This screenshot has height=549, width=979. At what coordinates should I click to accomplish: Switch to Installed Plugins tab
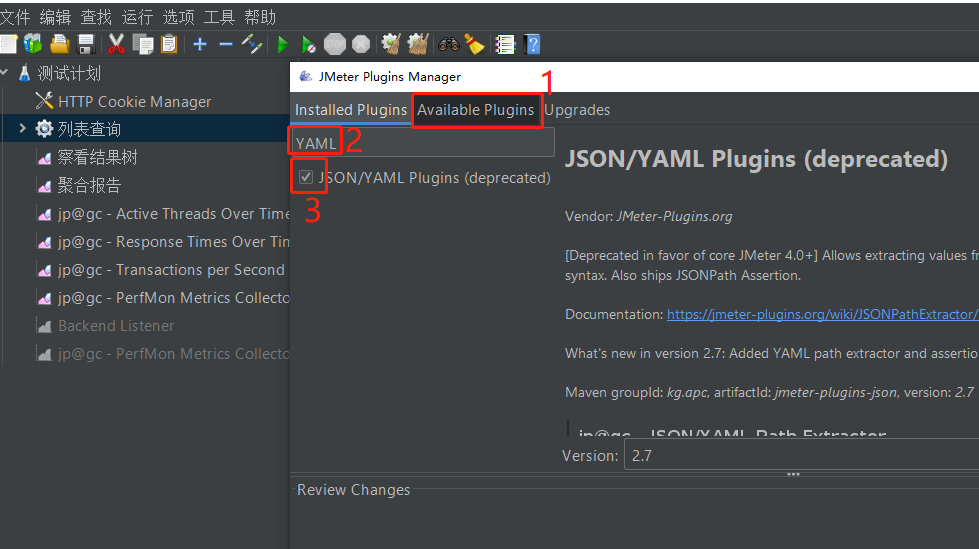351,110
